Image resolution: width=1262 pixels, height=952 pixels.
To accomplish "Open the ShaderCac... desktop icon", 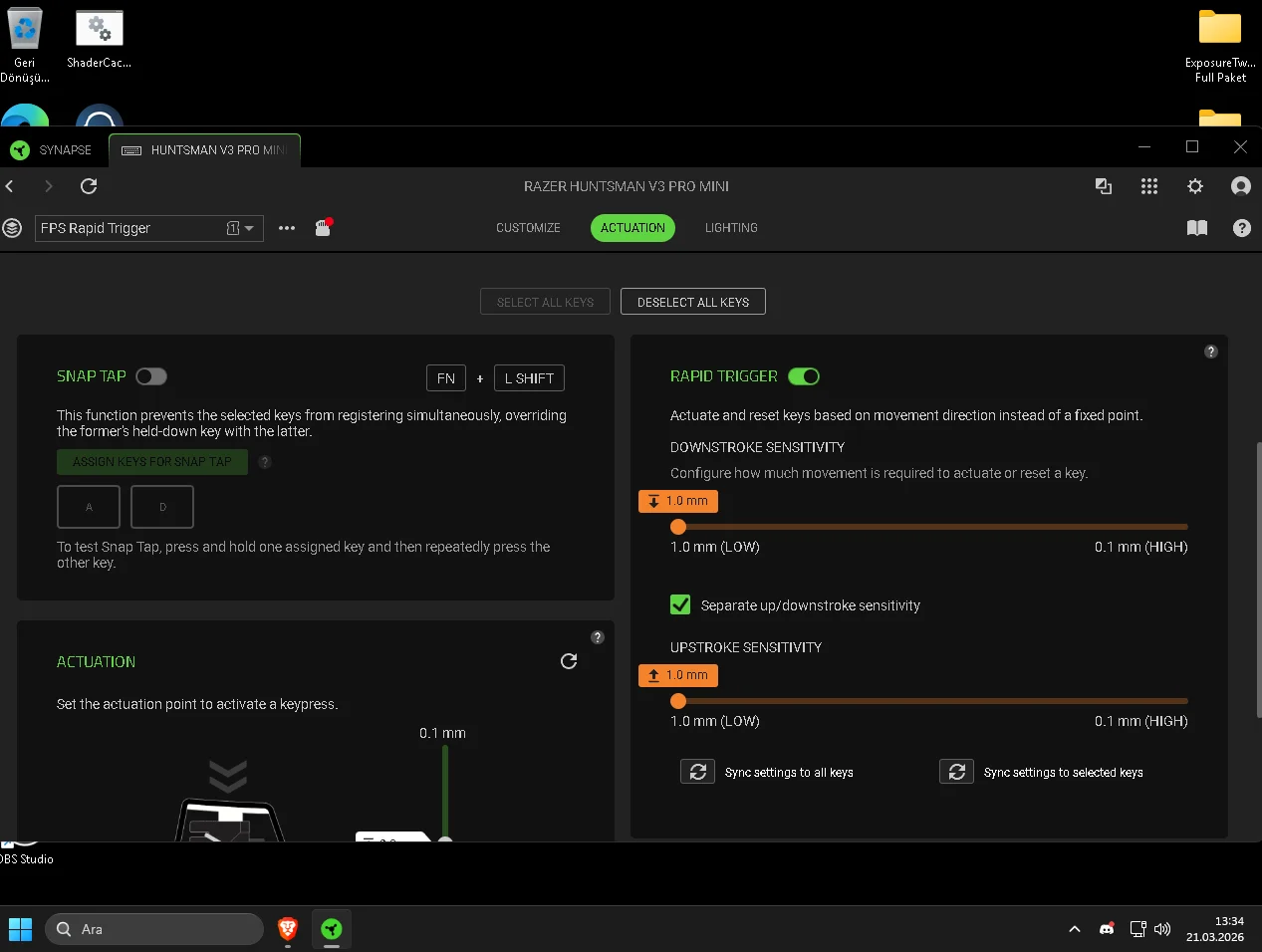I will (99, 40).
